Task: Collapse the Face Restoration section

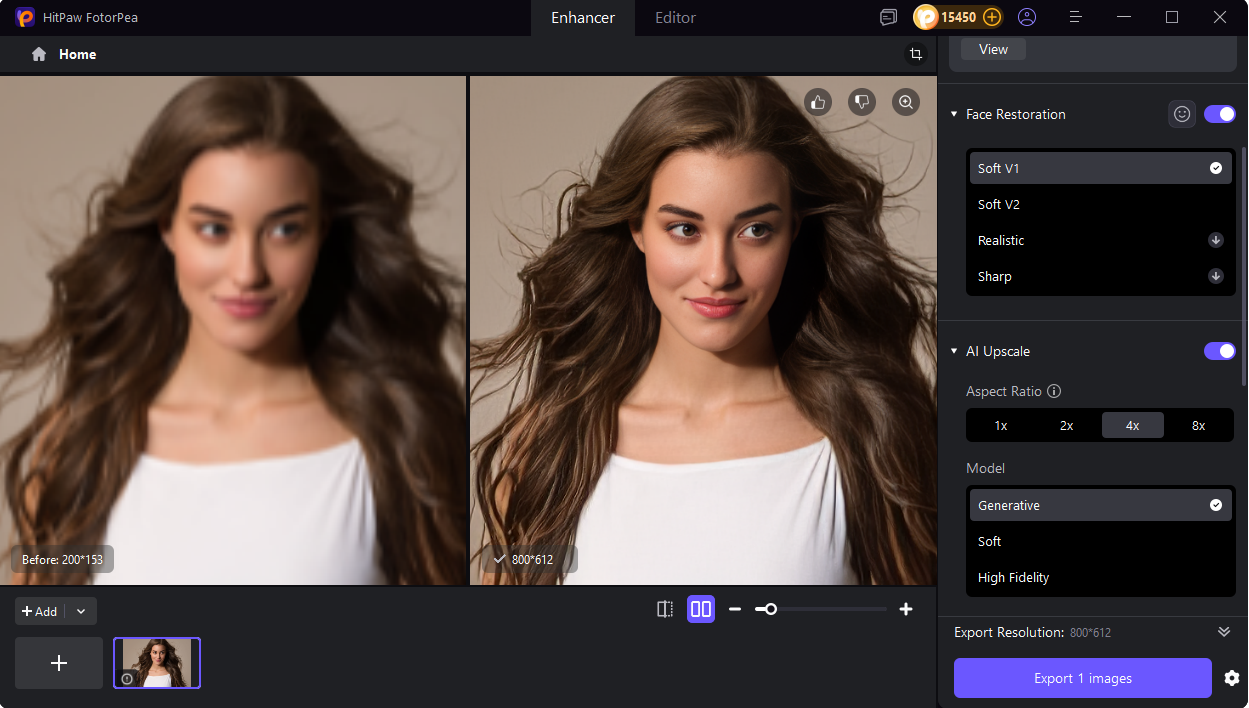Action: tap(954, 114)
